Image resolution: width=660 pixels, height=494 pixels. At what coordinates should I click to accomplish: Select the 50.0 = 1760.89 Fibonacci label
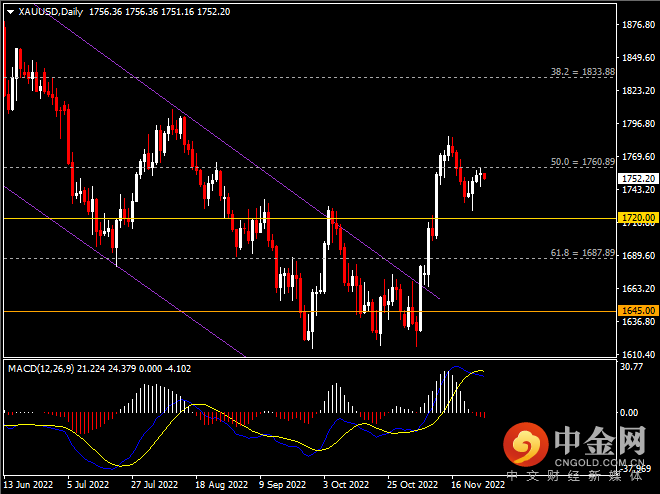tap(582, 161)
